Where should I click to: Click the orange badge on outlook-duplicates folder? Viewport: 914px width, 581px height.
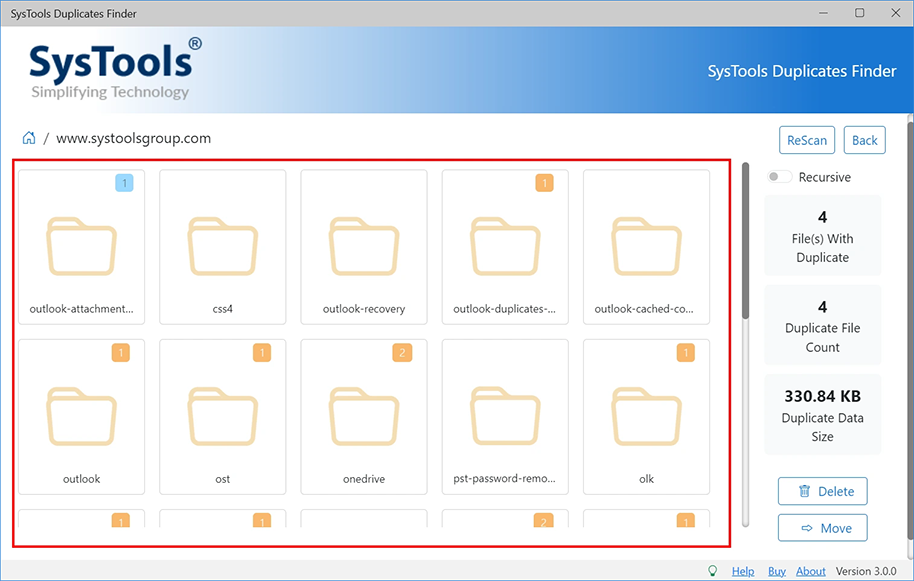pyautogui.click(x=544, y=183)
